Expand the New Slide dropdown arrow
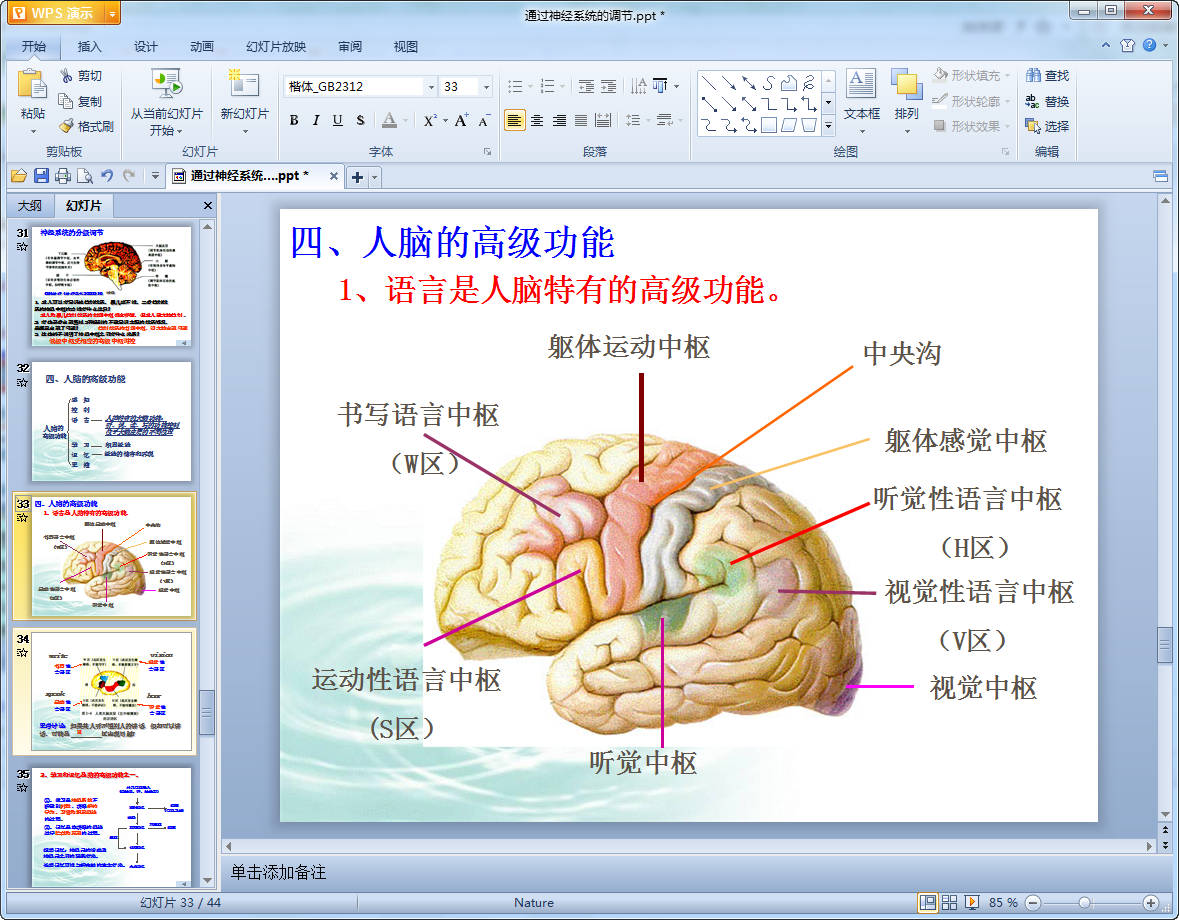This screenshot has height=920, width=1179. pos(244,132)
